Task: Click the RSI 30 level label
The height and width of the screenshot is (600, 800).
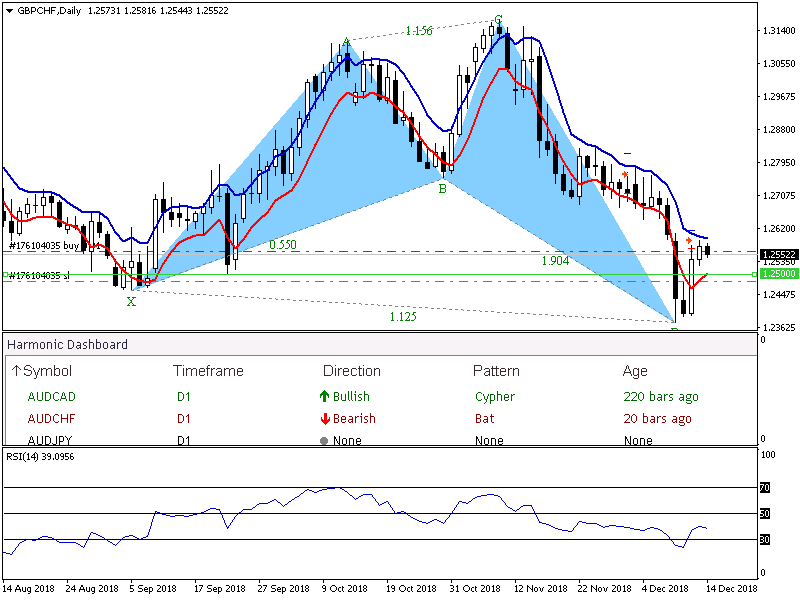Action: (764, 539)
